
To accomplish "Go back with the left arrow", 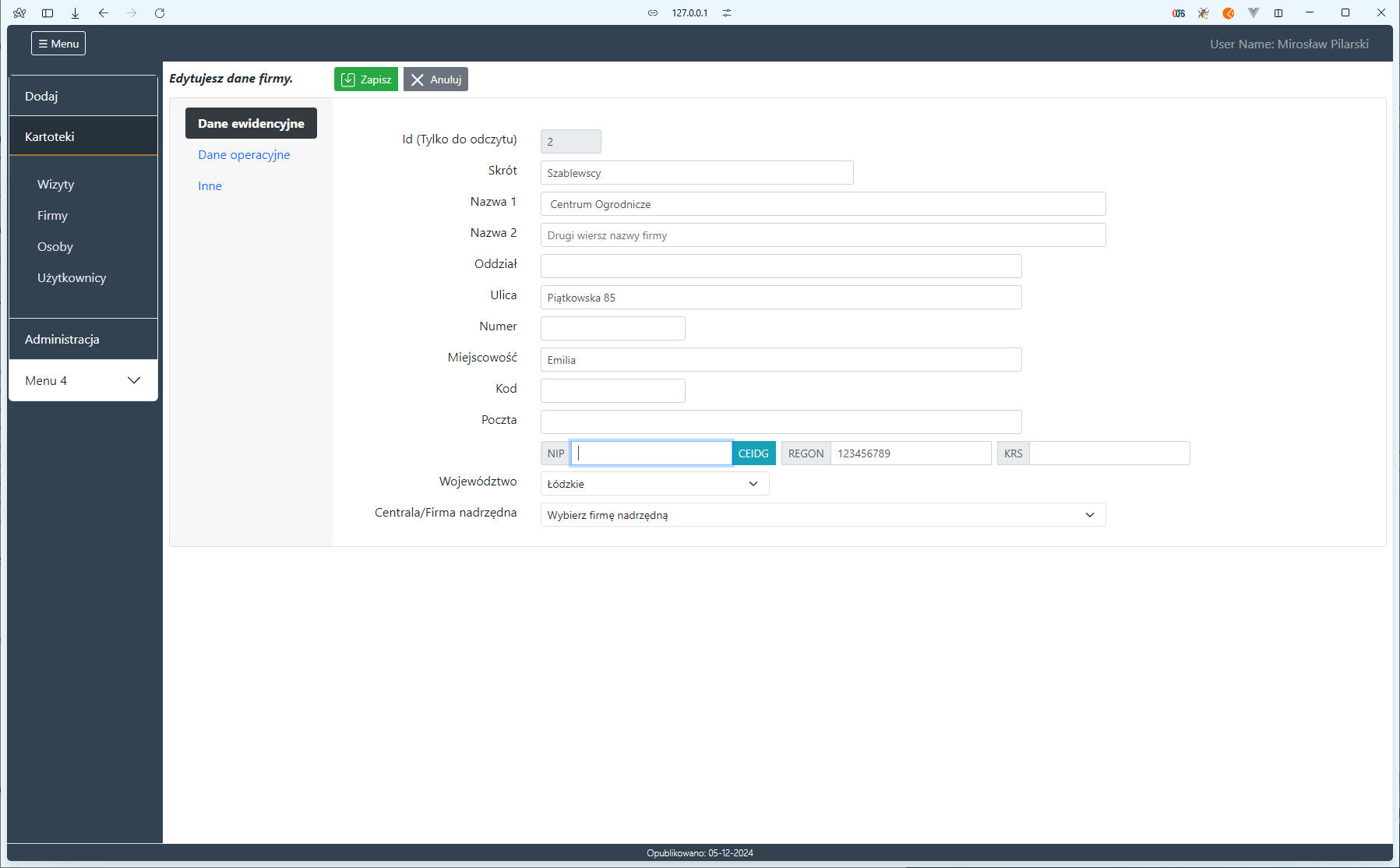I will pos(104,12).
